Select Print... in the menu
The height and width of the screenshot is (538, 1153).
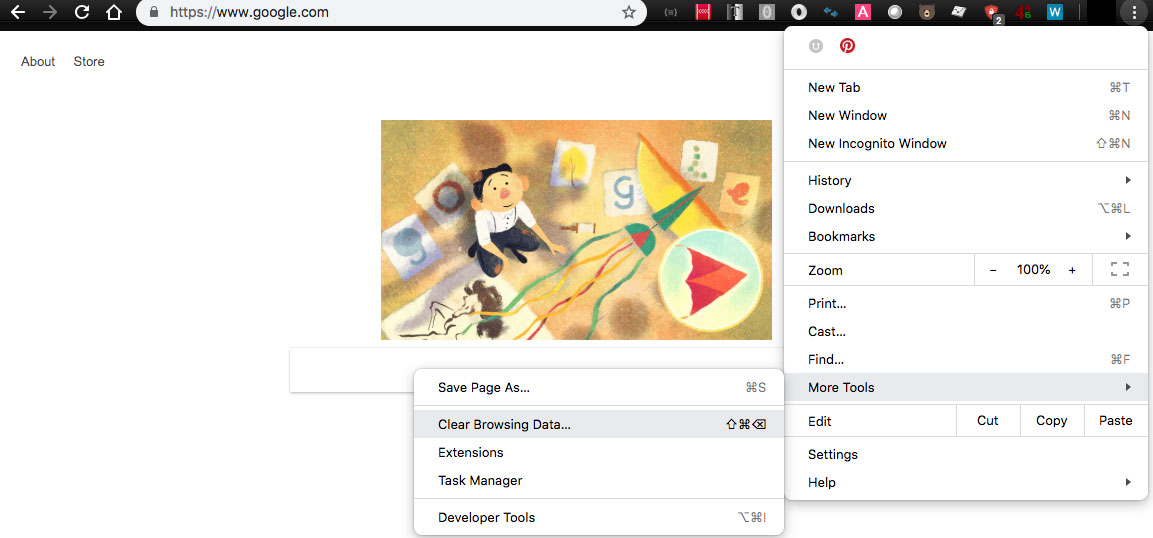(x=966, y=303)
